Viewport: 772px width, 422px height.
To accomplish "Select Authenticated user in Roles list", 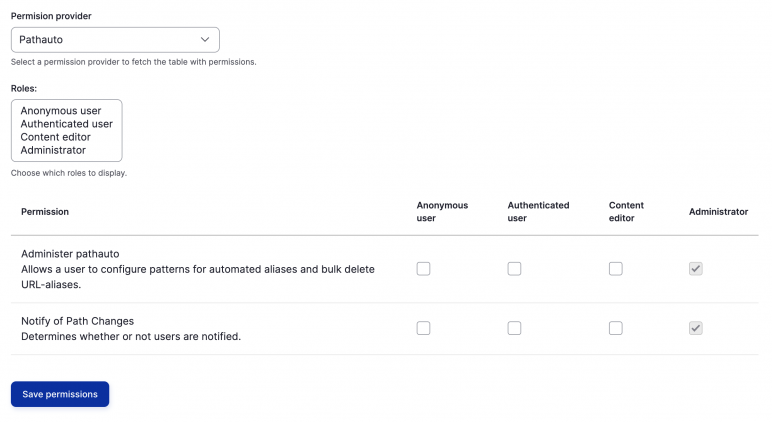I will click(x=66, y=124).
